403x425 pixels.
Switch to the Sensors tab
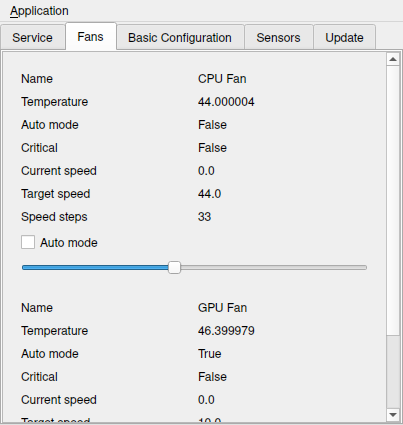(279, 37)
